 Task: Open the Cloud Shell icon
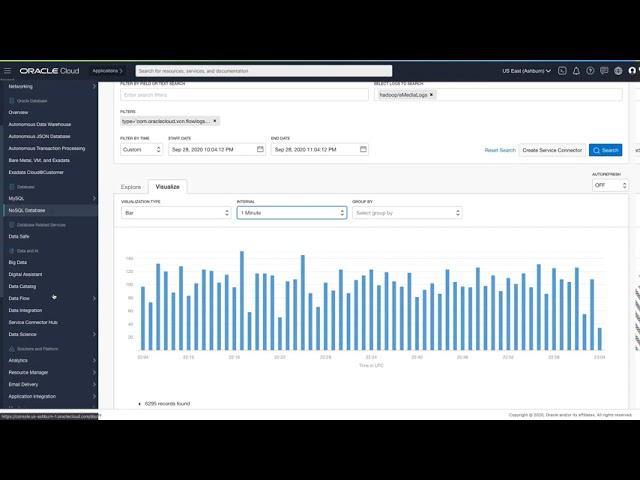coord(562,71)
